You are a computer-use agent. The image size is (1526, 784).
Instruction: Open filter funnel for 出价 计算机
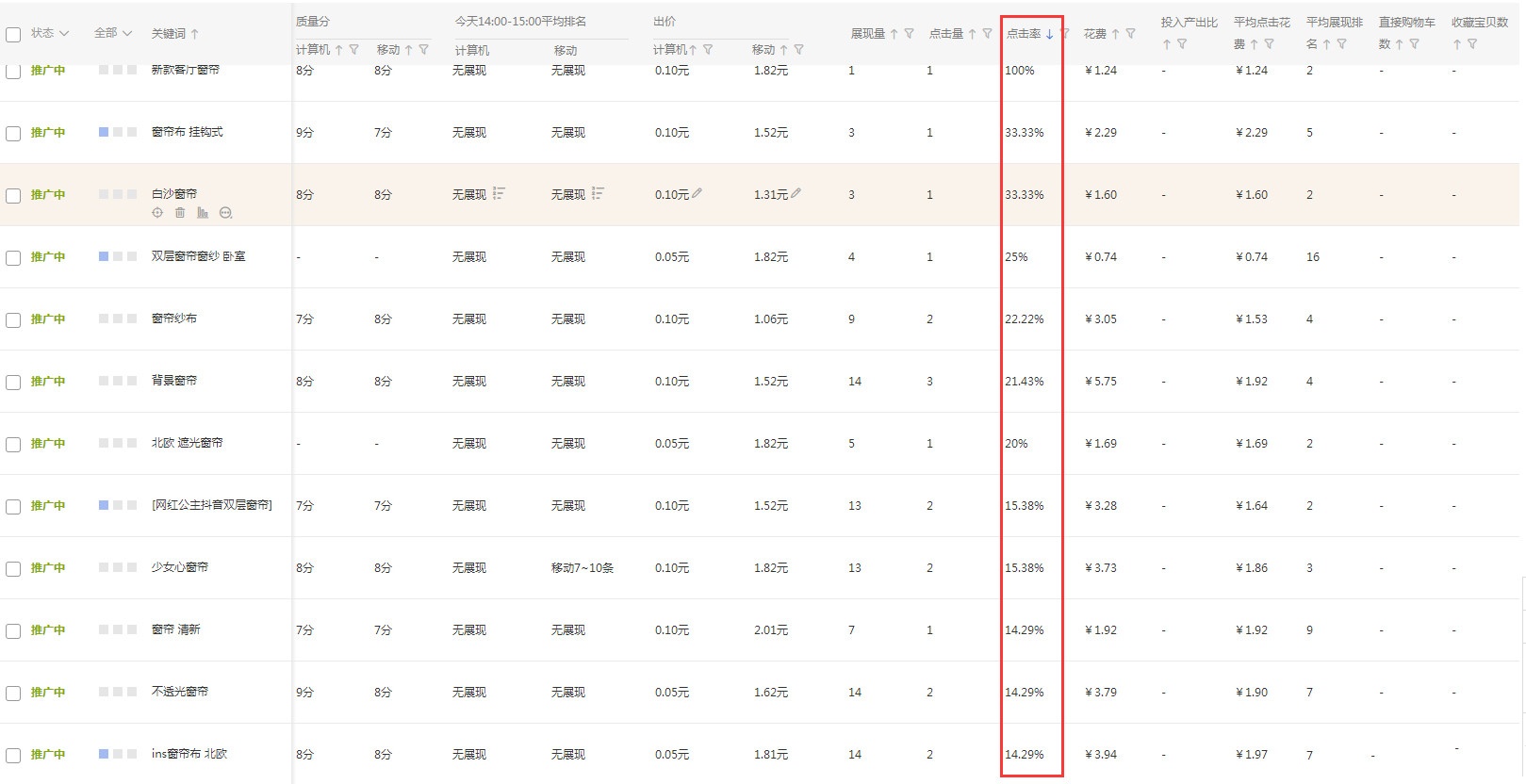tap(708, 50)
